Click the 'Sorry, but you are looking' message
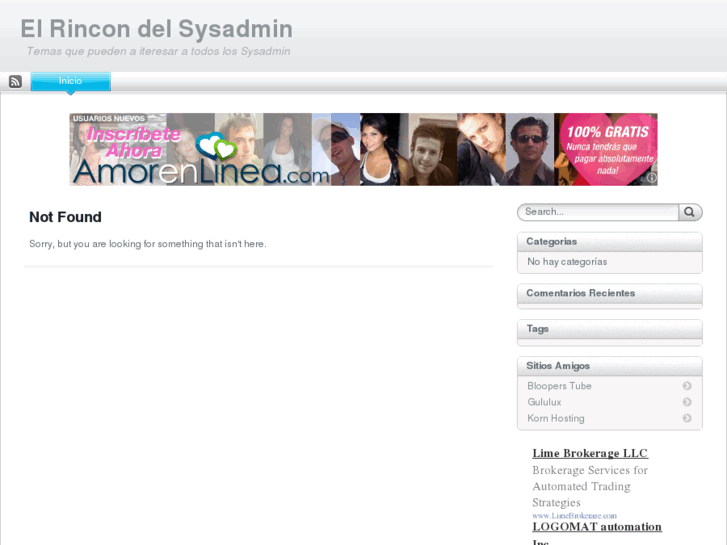Viewport: 727px width, 545px height. click(148, 244)
